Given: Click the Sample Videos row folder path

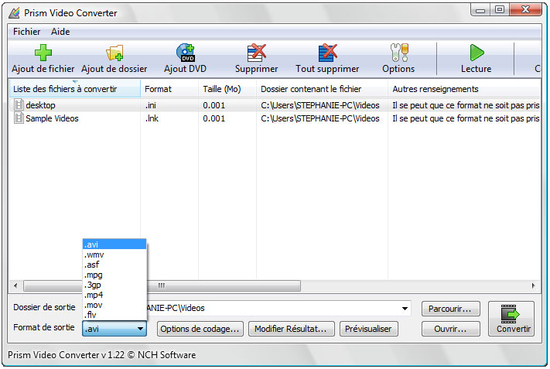Looking at the screenshot, I should click(320, 119).
